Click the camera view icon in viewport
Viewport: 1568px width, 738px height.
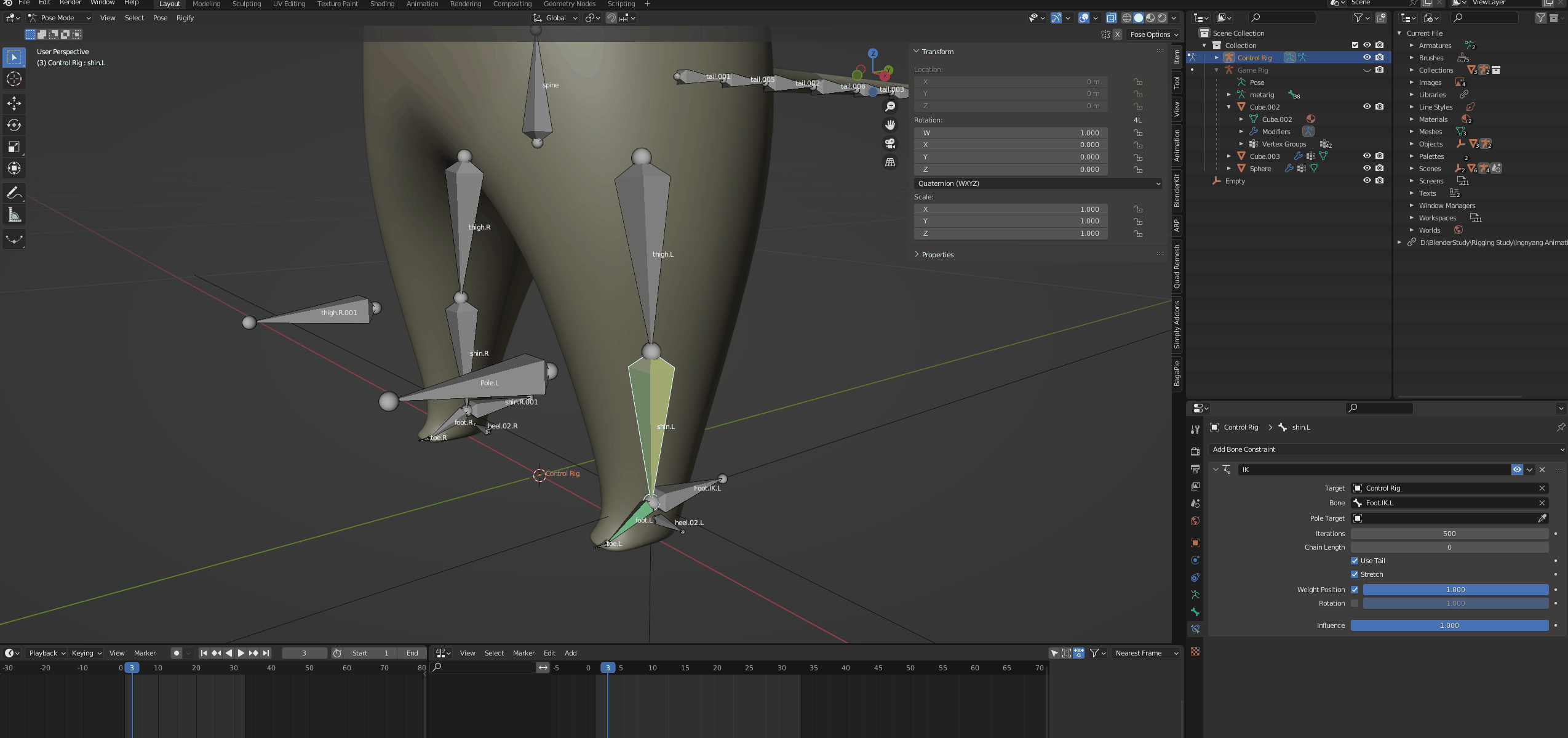click(889, 143)
